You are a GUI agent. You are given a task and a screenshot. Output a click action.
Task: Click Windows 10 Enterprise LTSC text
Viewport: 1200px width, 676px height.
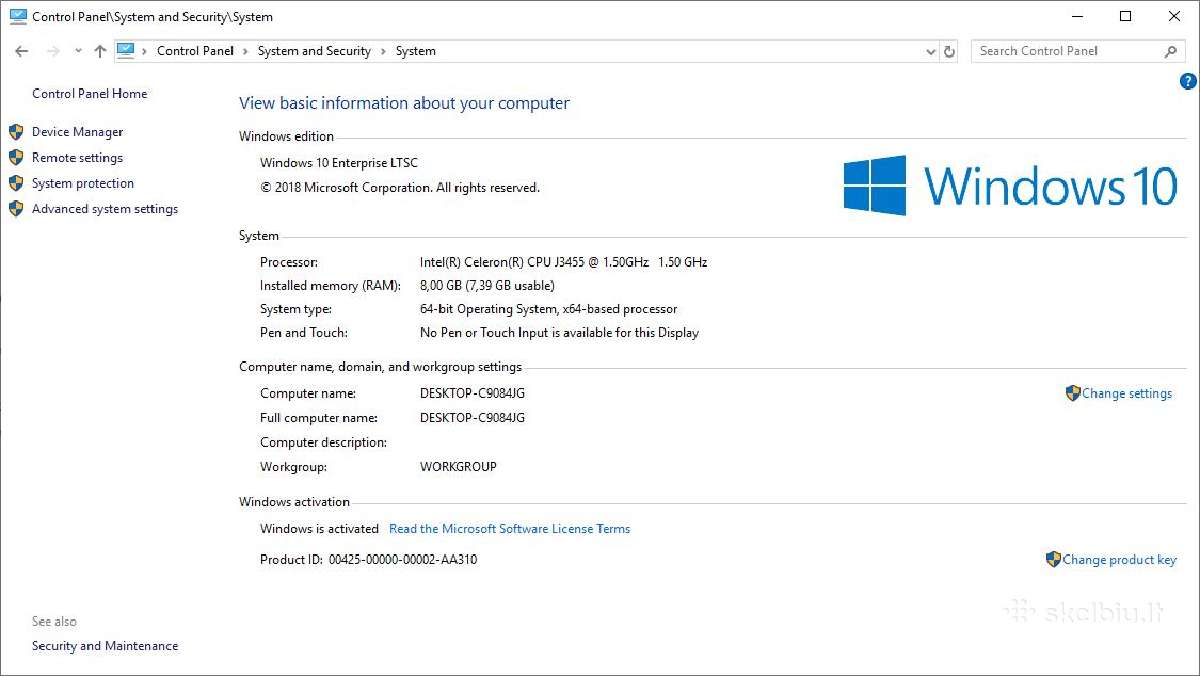pos(339,163)
